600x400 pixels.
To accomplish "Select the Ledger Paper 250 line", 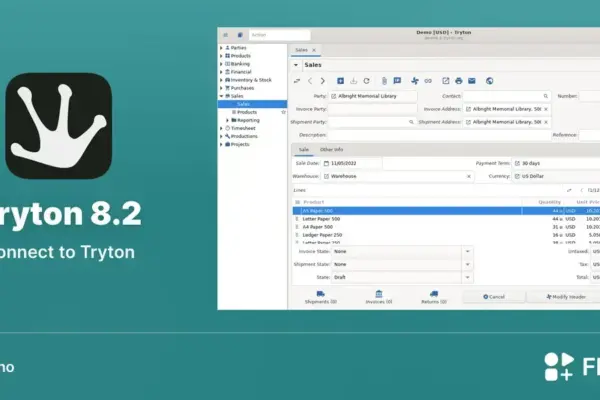I will (446, 235).
